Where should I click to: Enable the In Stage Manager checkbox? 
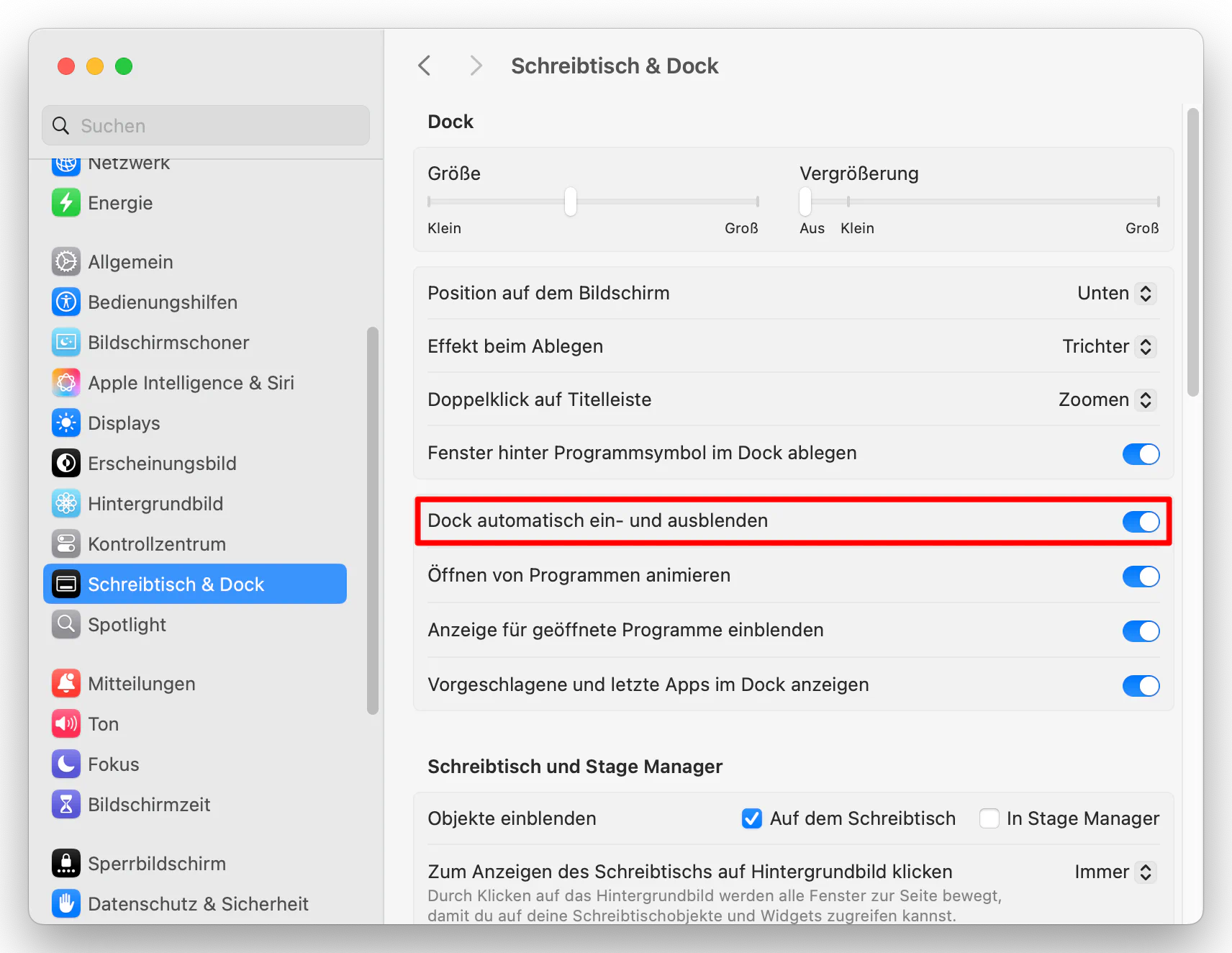coord(989,818)
